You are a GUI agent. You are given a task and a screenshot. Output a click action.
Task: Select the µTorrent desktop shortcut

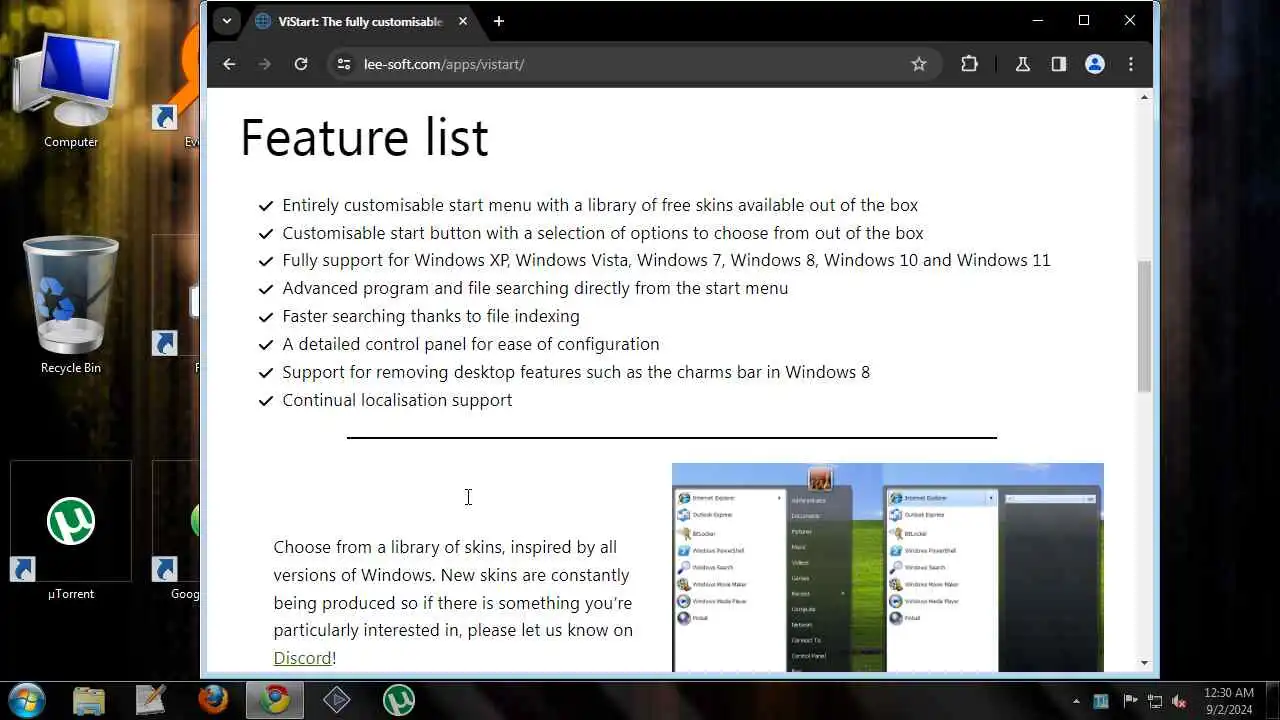(71, 533)
